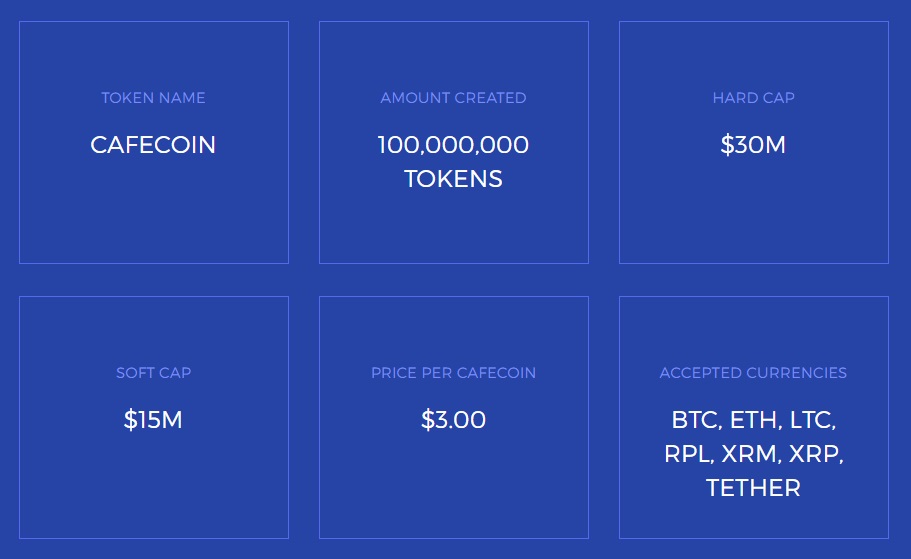Click XRM in the currencies list
911x559 pixels.
pyautogui.click(x=748, y=454)
